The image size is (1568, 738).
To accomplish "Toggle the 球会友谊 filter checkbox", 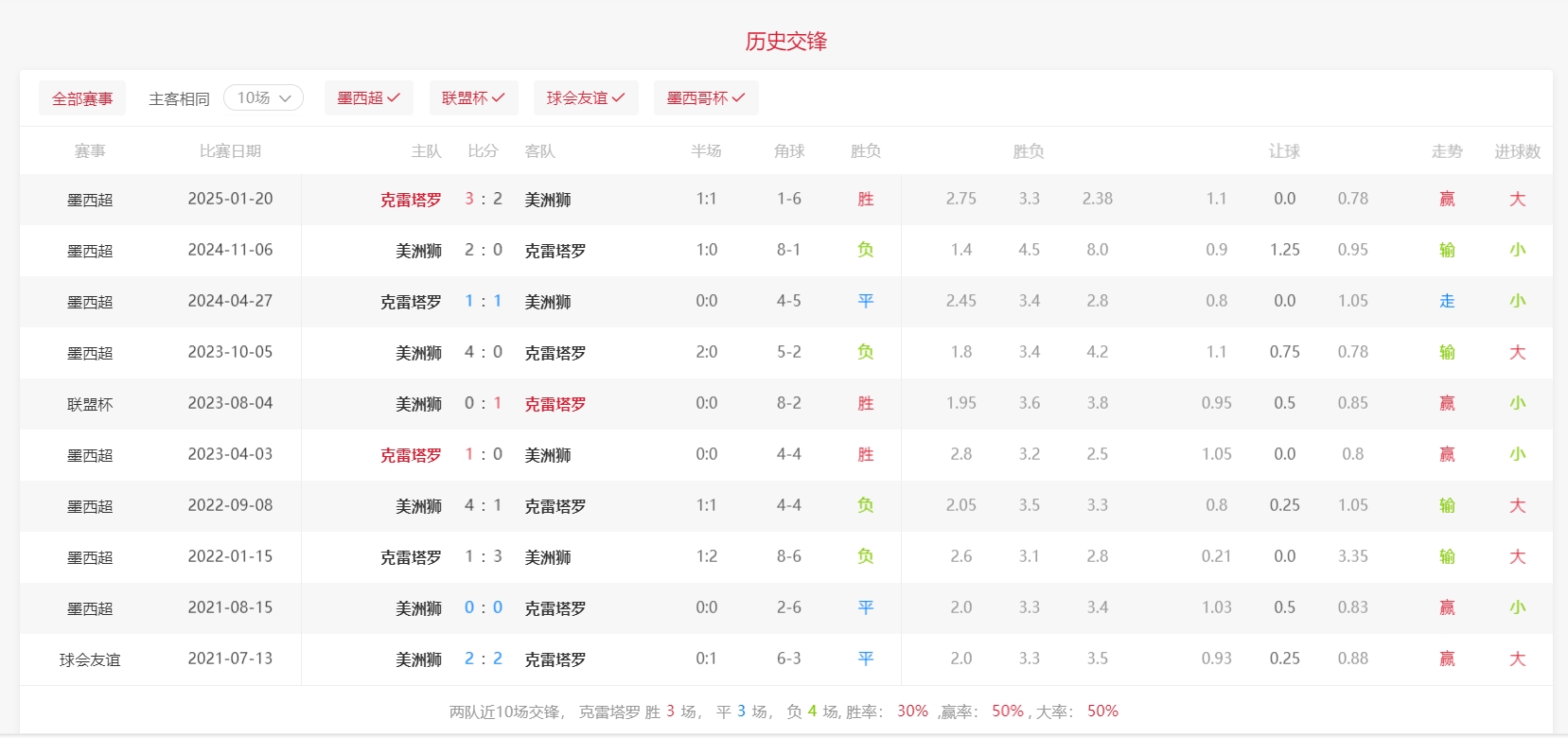I will [585, 98].
